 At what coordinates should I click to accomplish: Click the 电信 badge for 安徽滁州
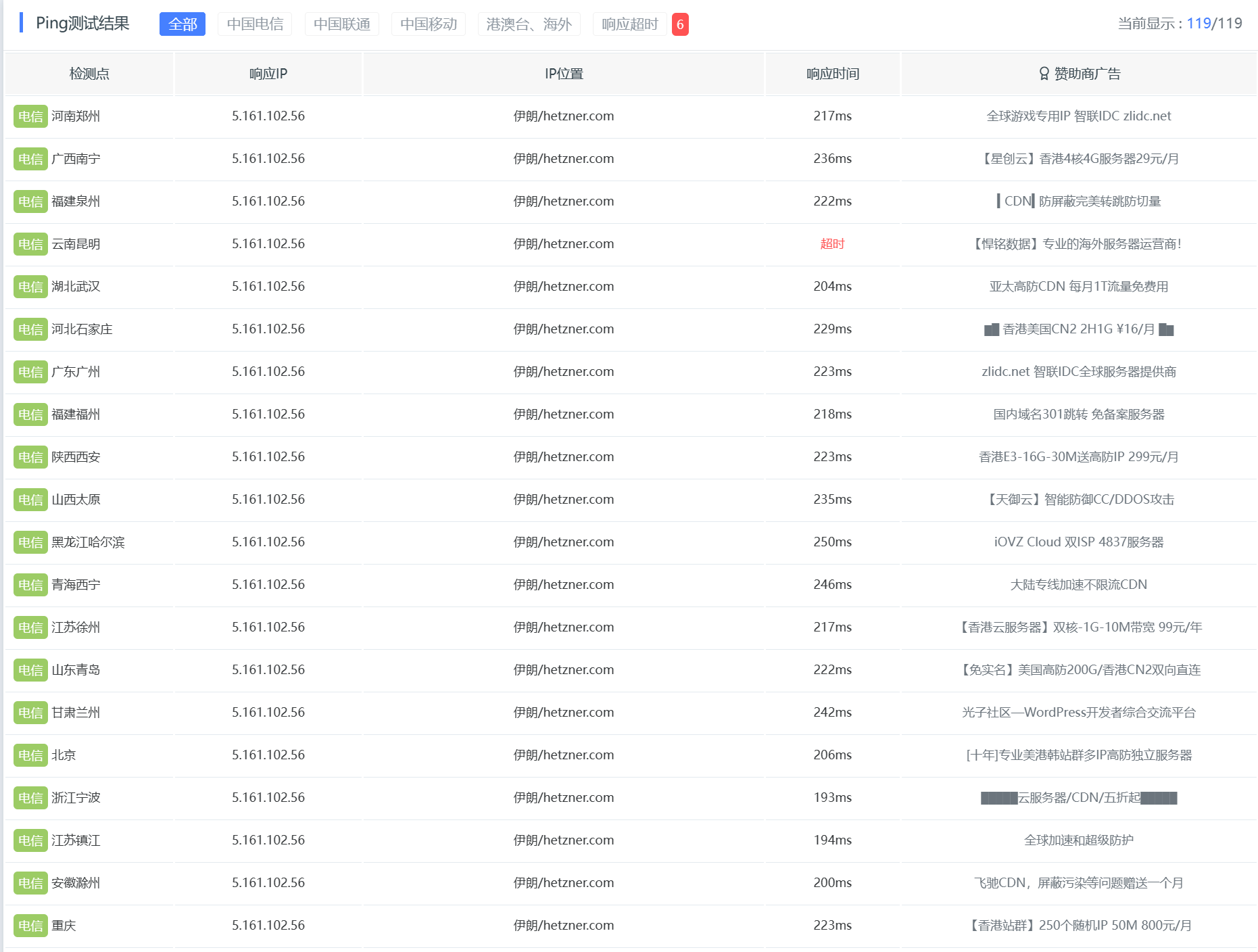[x=30, y=883]
